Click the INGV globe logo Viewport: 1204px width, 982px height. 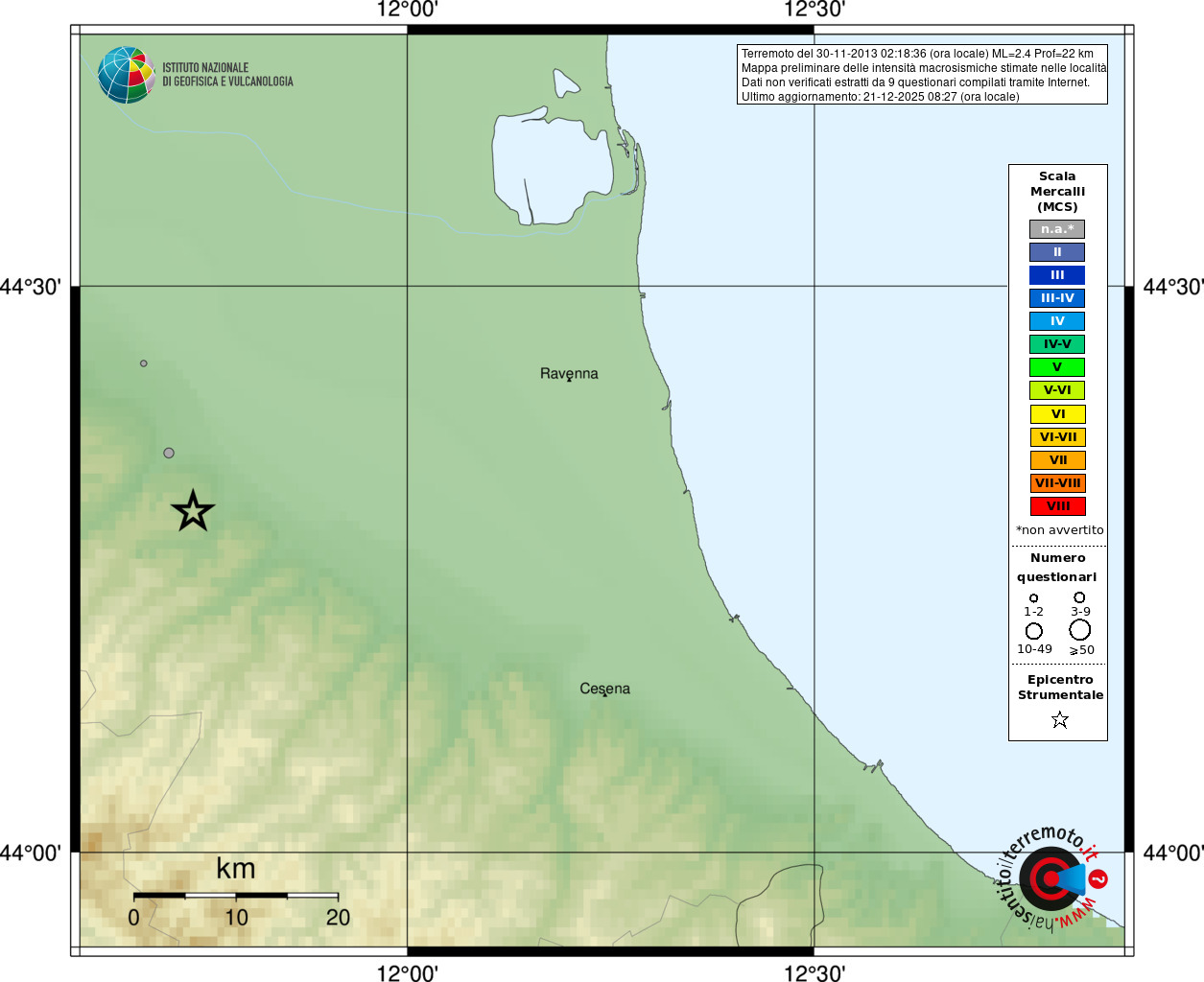127,75
